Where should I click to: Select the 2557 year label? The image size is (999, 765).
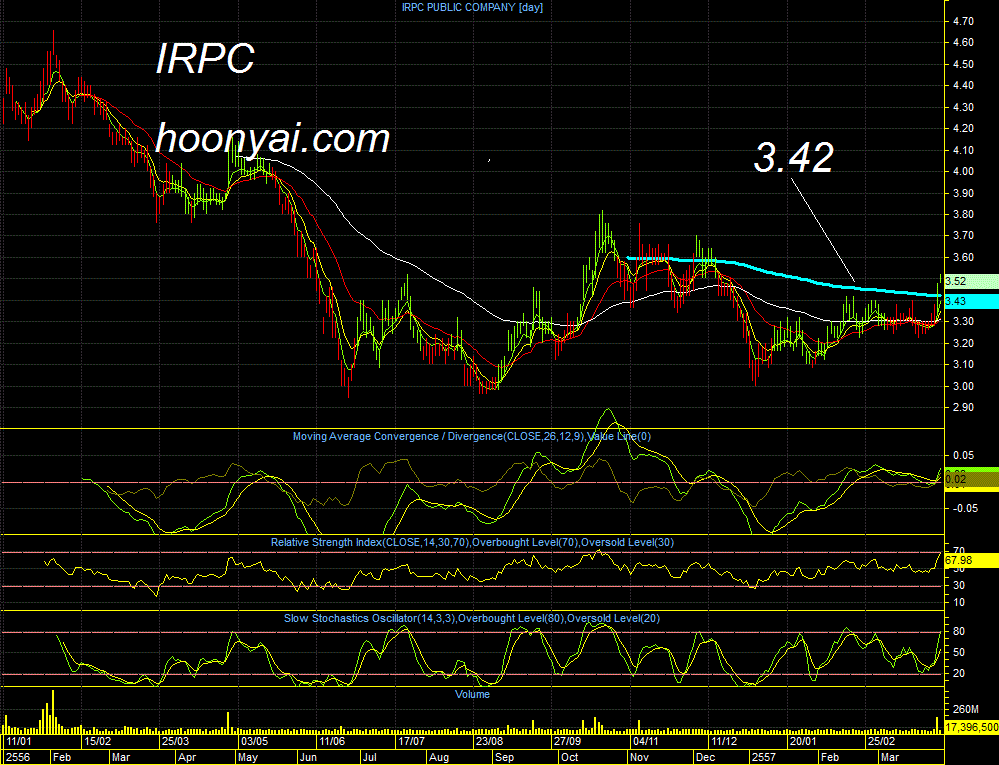[764, 757]
